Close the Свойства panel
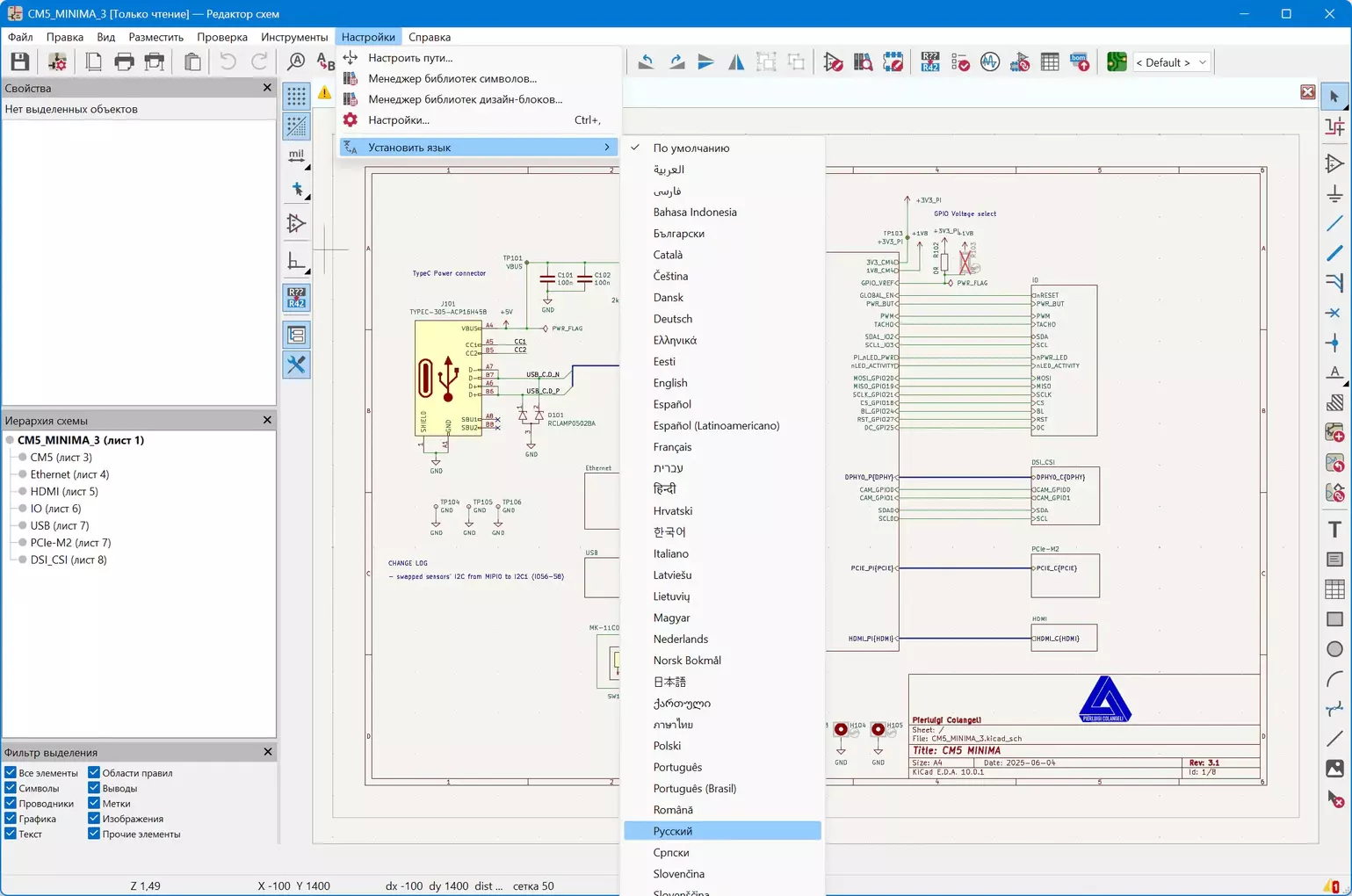The image size is (1352, 896). tap(267, 88)
